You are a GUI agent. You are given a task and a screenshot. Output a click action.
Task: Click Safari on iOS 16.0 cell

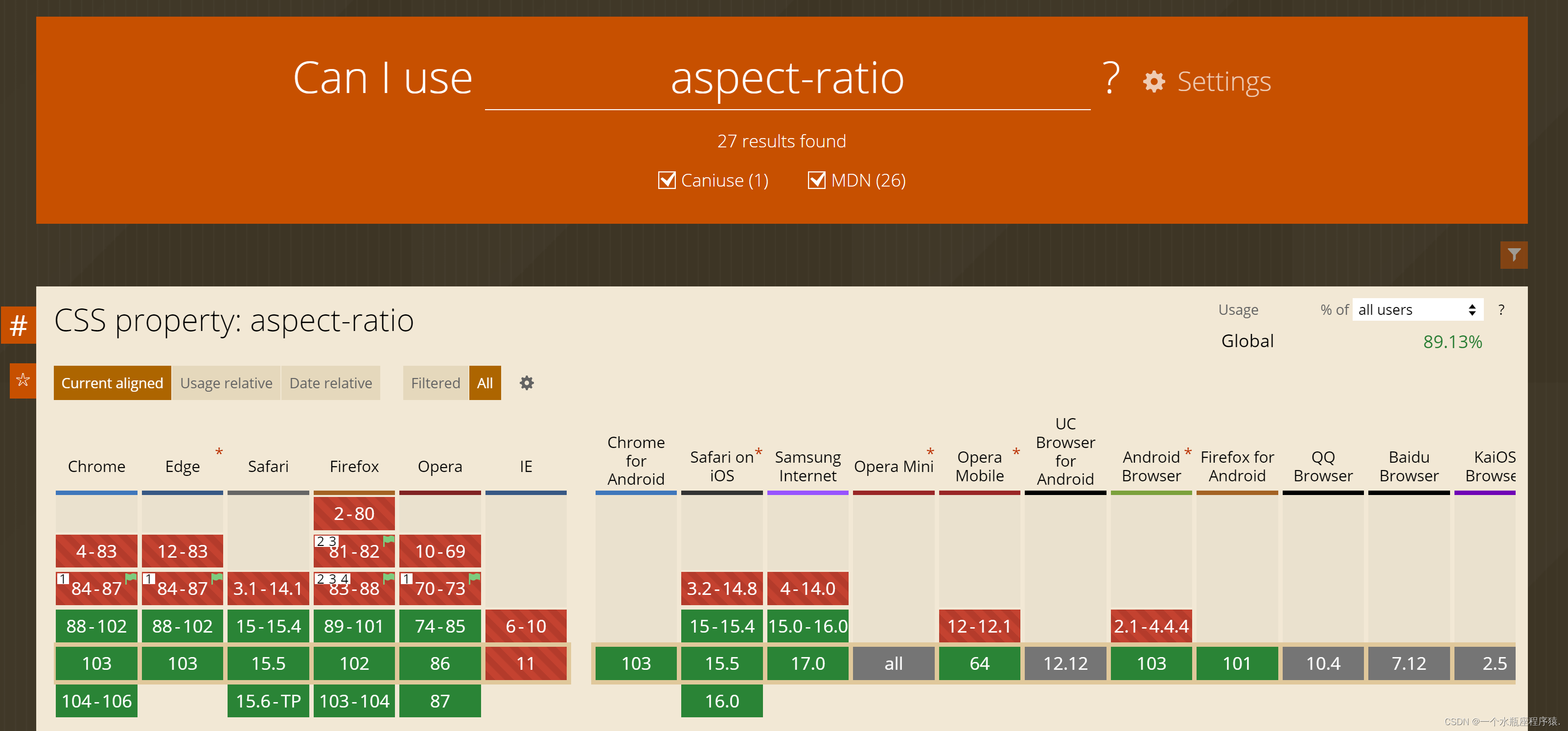721,701
